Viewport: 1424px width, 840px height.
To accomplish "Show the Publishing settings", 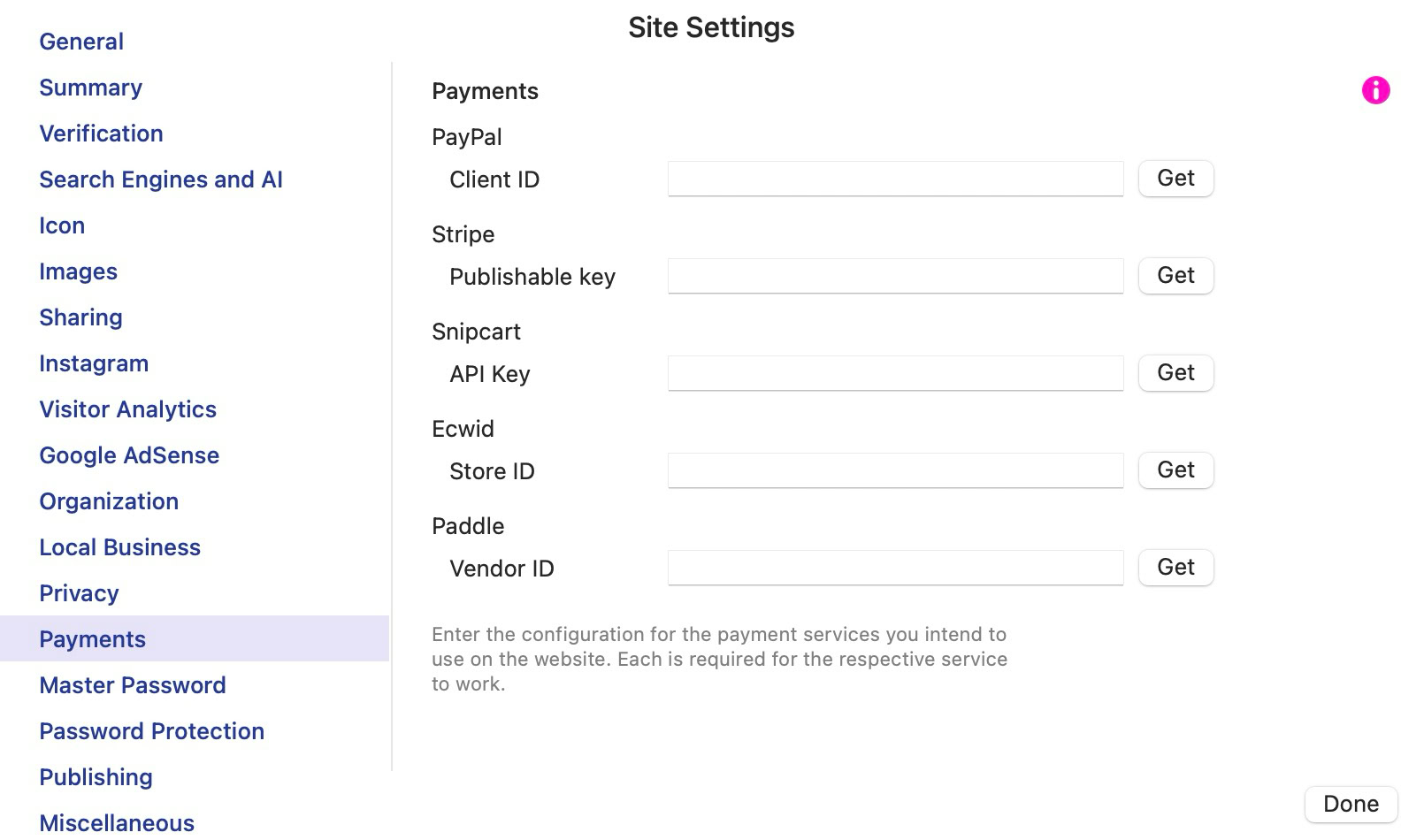I will pos(96,777).
